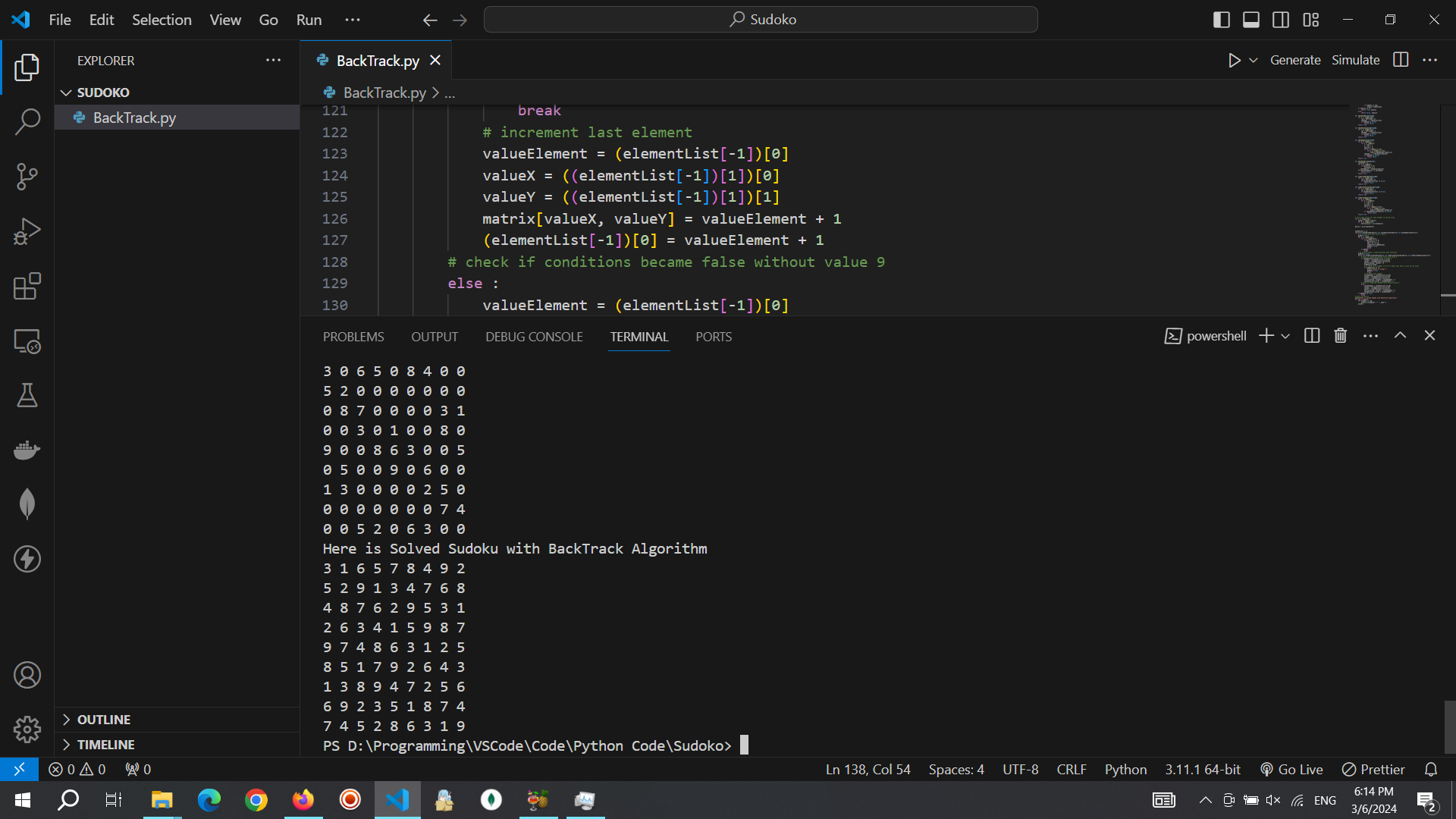The width and height of the screenshot is (1456, 819).
Task: Open the Selection menu
Action: [162, 20]
